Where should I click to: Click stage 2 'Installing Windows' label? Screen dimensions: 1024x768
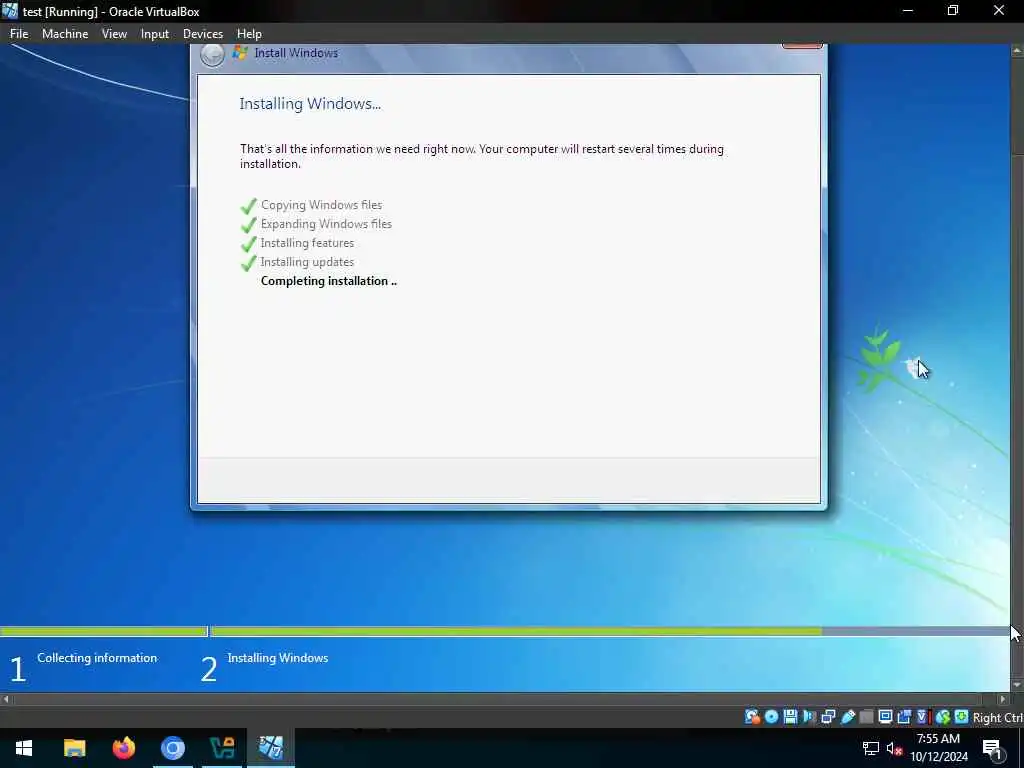tap(278, 658)
